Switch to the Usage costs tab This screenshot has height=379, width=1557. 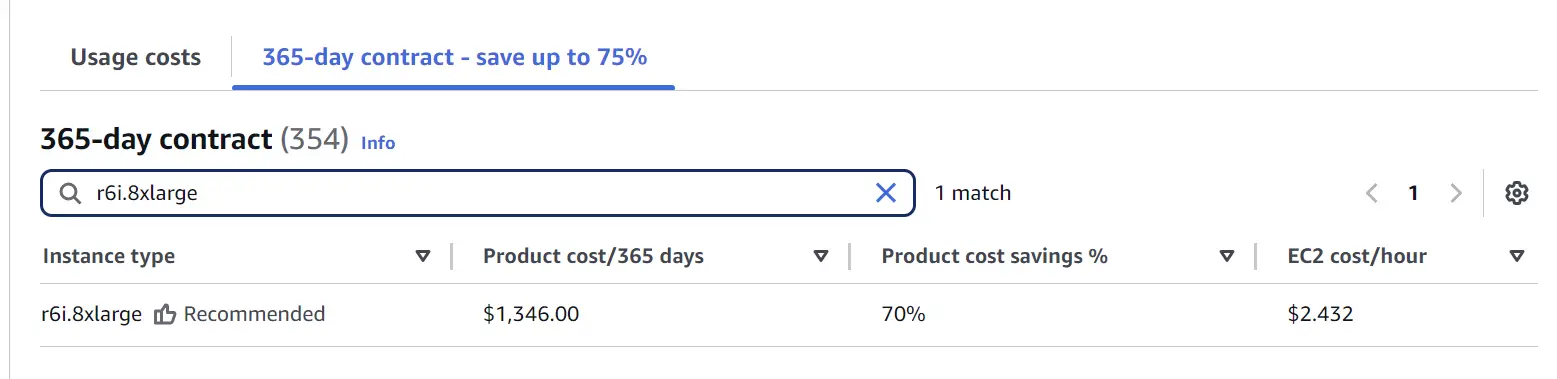tap(136, 57)
